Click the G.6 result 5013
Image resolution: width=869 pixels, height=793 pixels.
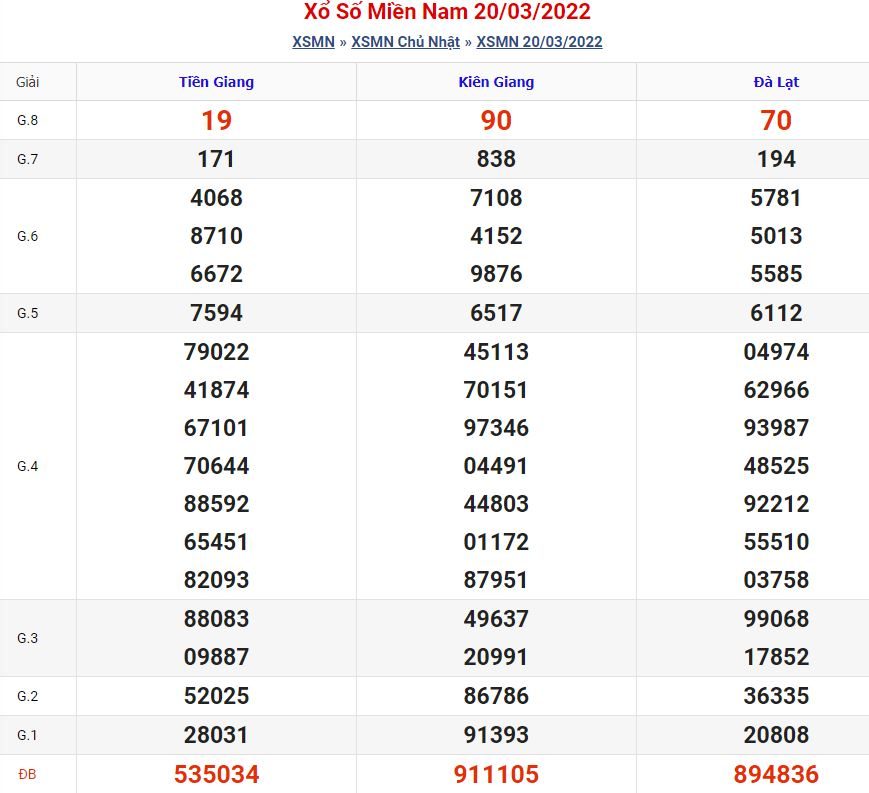click(776, 236)
